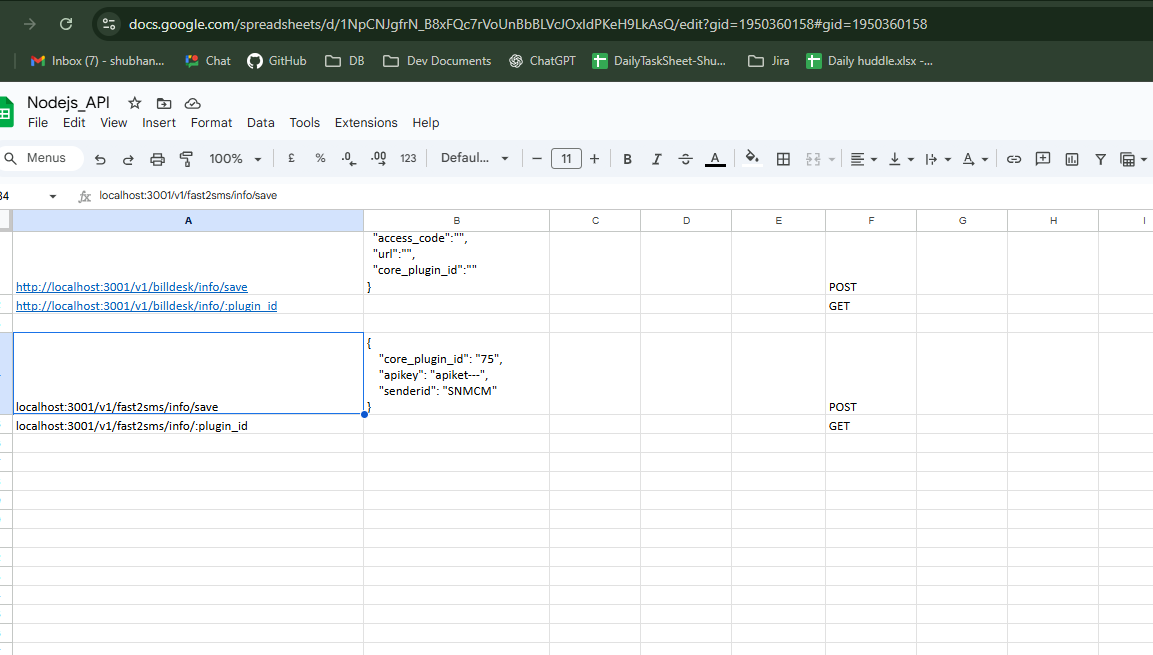This screenshot has width=1153, height=655.
Task: Open the Extensions menu
Action: tap(366, 123)
